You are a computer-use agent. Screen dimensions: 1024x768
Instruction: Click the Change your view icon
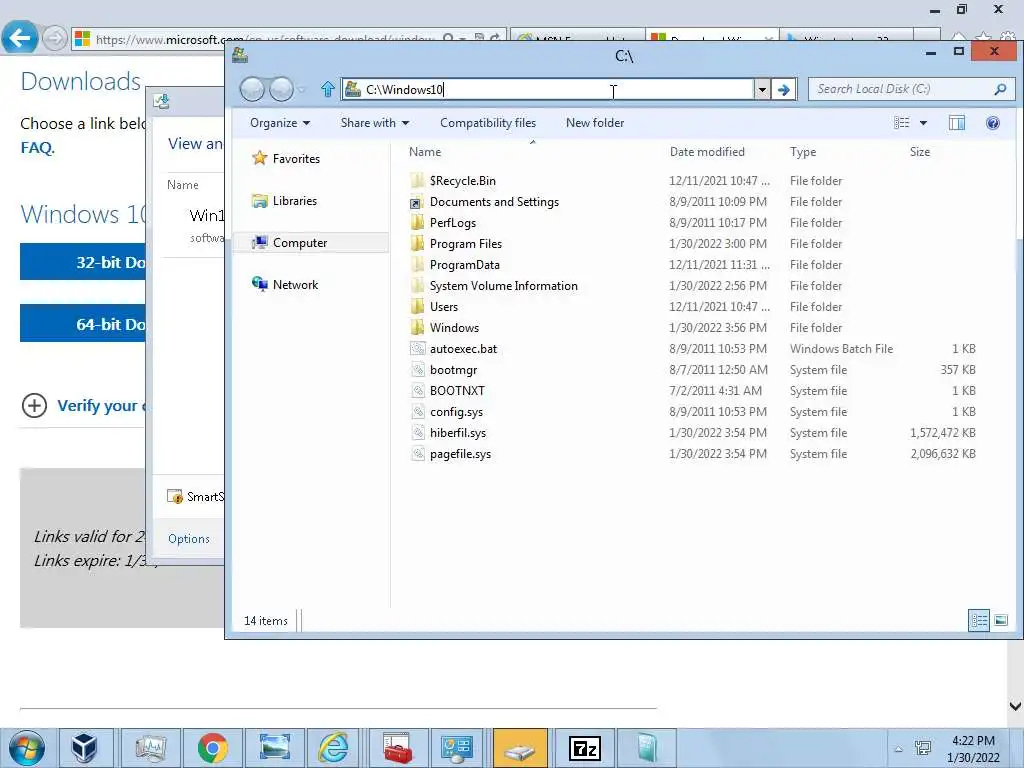[901, 123]
